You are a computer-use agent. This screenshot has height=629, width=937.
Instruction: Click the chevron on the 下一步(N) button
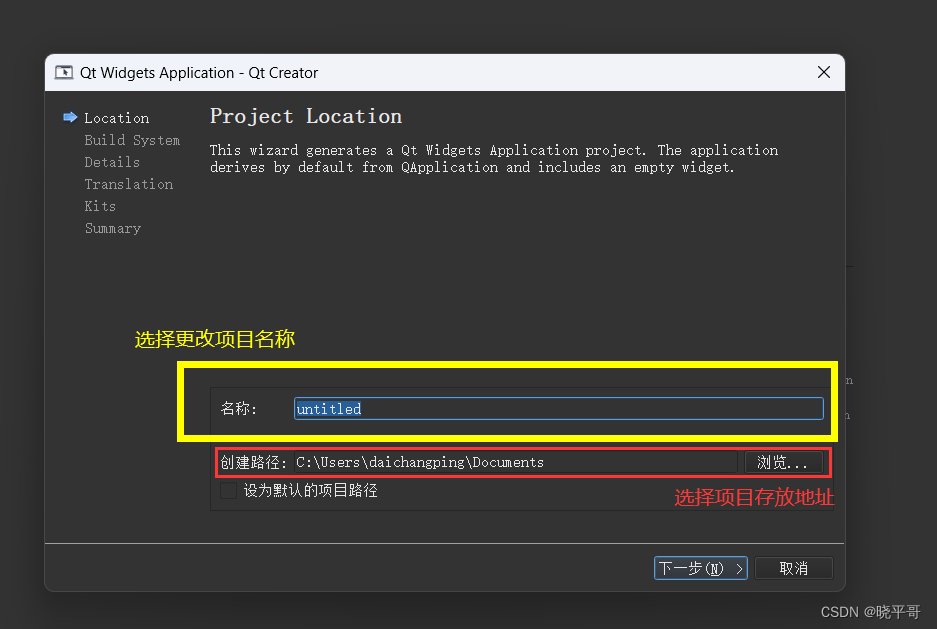739,568
